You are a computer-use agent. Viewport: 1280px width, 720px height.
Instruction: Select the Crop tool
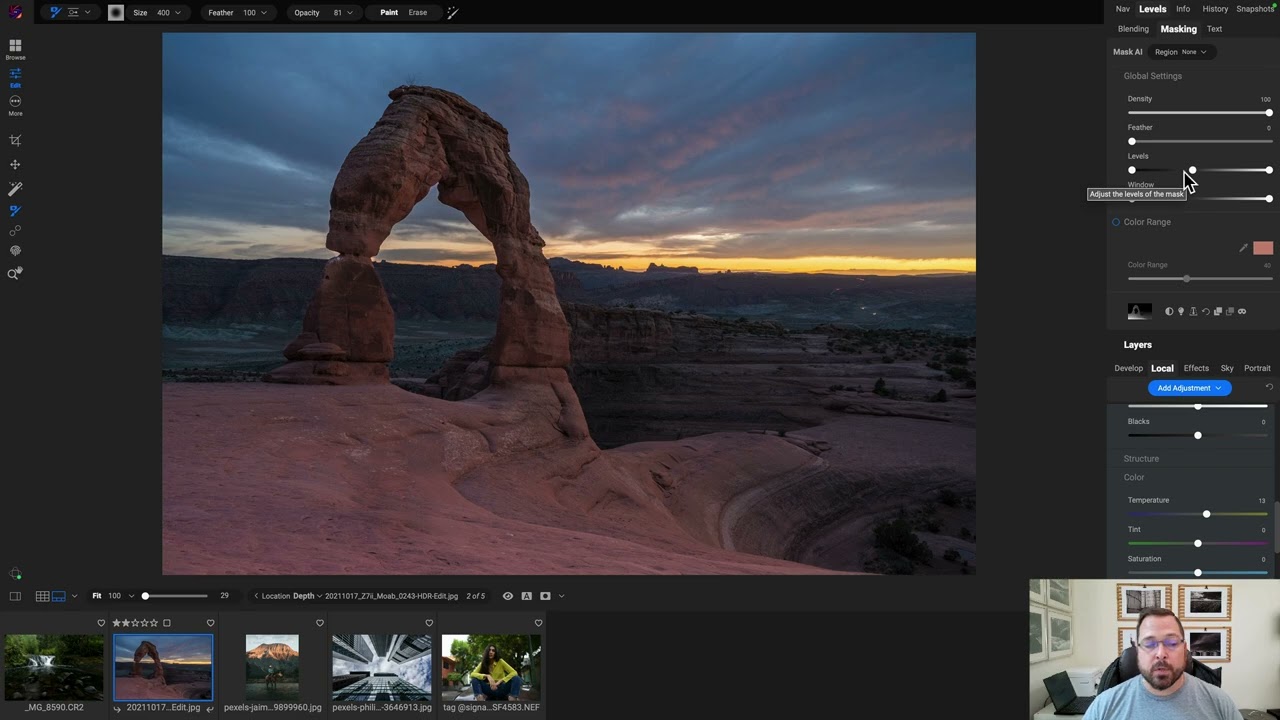coord(15,141)
